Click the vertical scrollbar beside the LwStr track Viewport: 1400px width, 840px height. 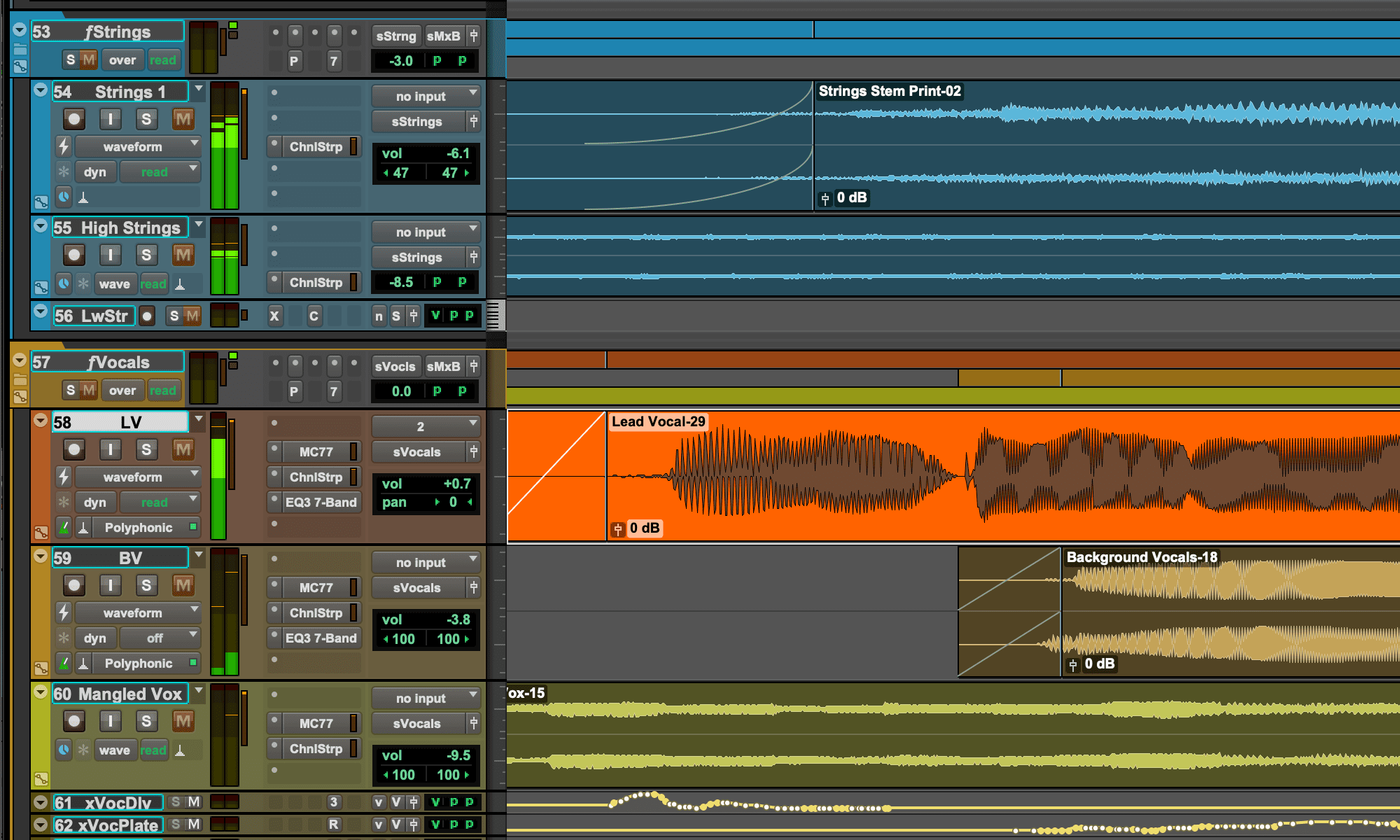[x=495, y=316]
